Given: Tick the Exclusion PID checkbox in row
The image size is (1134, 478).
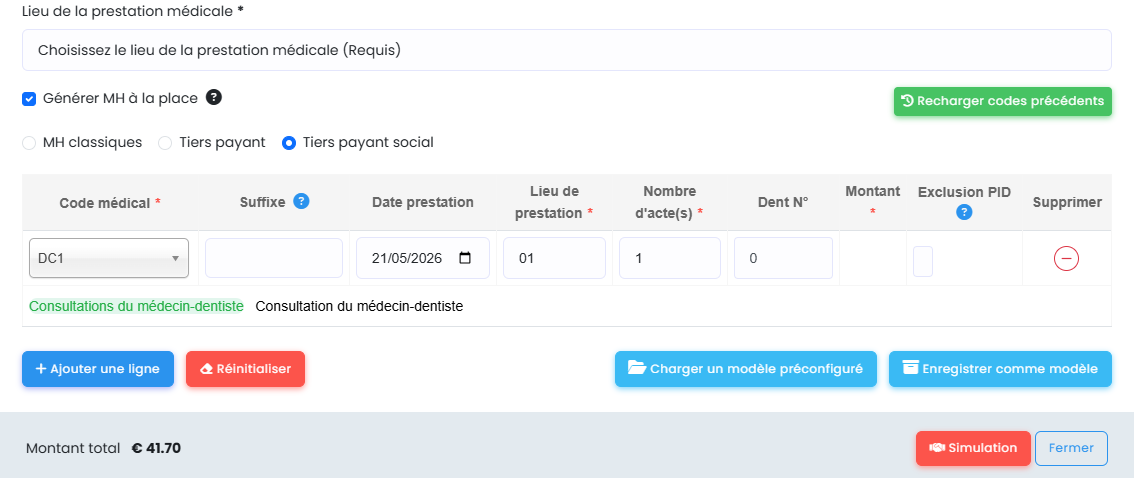Looking at the screenshot, I should [x=923, y=261].
